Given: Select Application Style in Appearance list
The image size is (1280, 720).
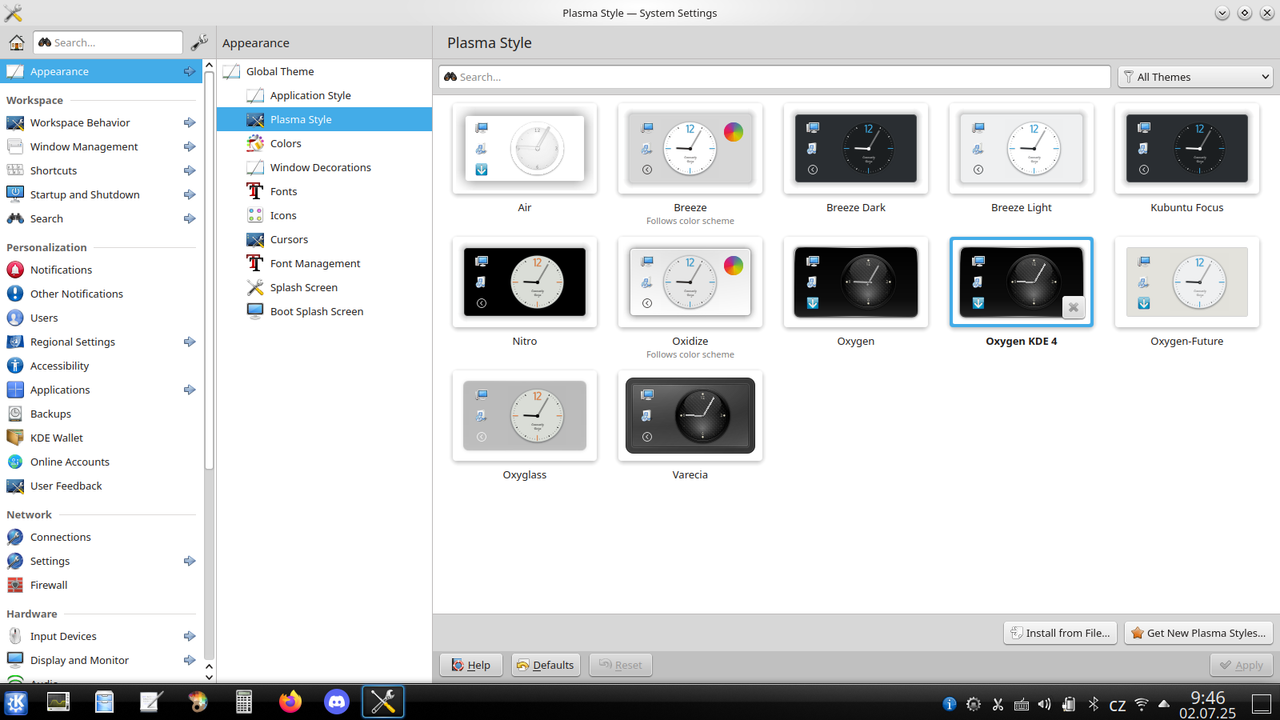Looking at the screenshot, I should 324,96.
